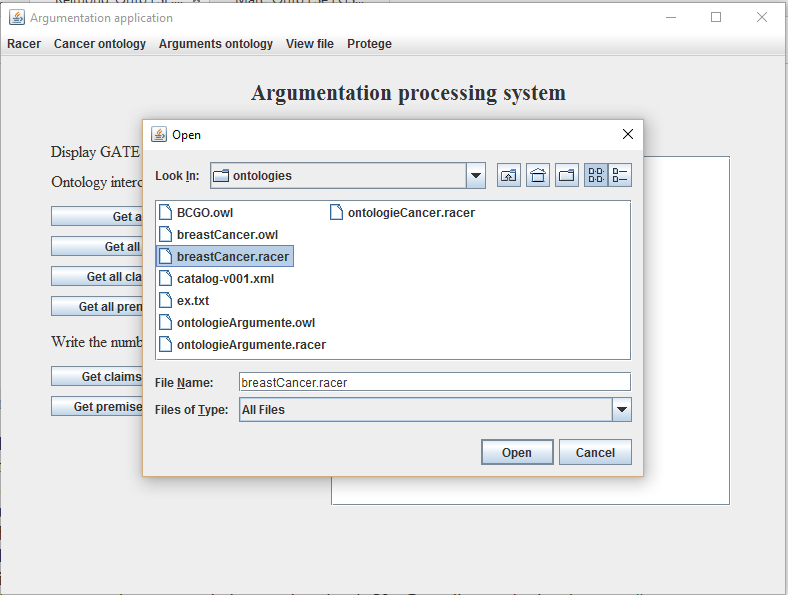Image resolution: width=788 pixels, height=595 pixels.
Task: Expand the Look In dropdown arrow
Action: (475, 175)
